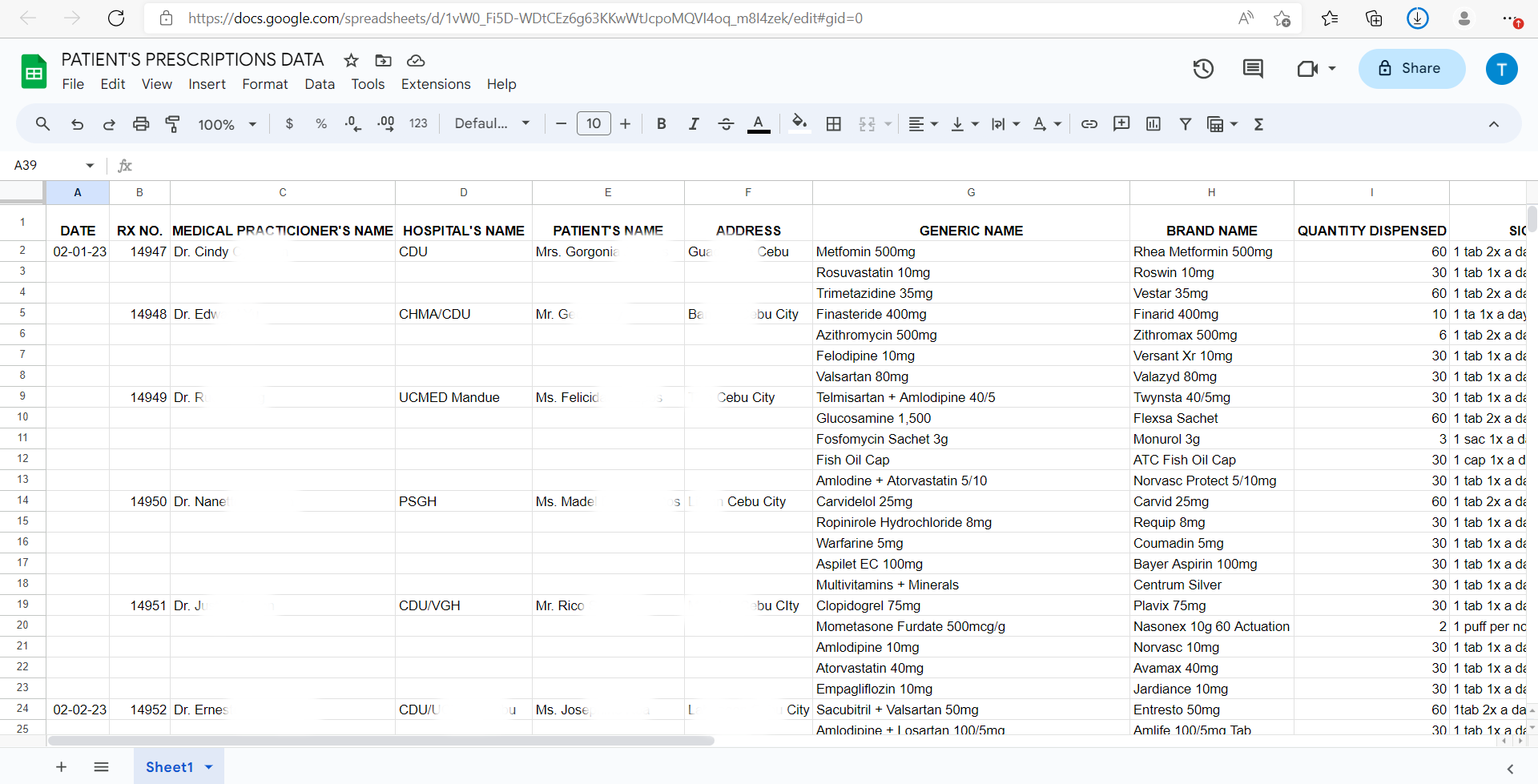
Task: Open the comments history panel
Action: [x=1253, y=69]
